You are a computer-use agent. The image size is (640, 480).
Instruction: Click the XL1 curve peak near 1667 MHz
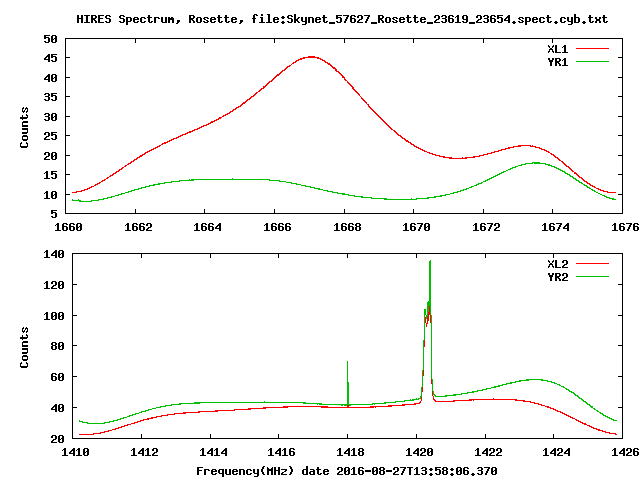[311, 57]
